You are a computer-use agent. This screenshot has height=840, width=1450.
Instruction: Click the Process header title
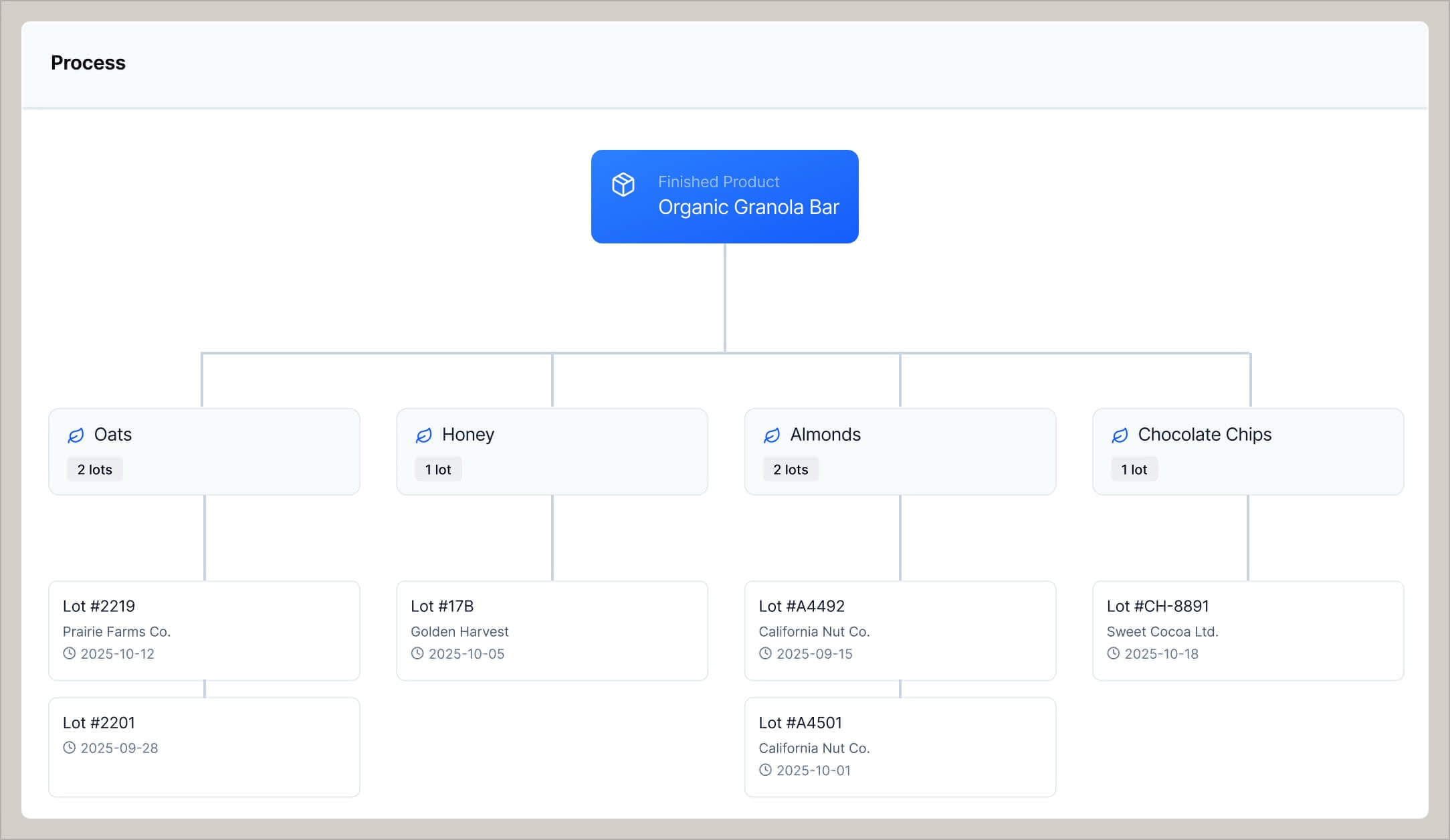(x=88, y=62)
